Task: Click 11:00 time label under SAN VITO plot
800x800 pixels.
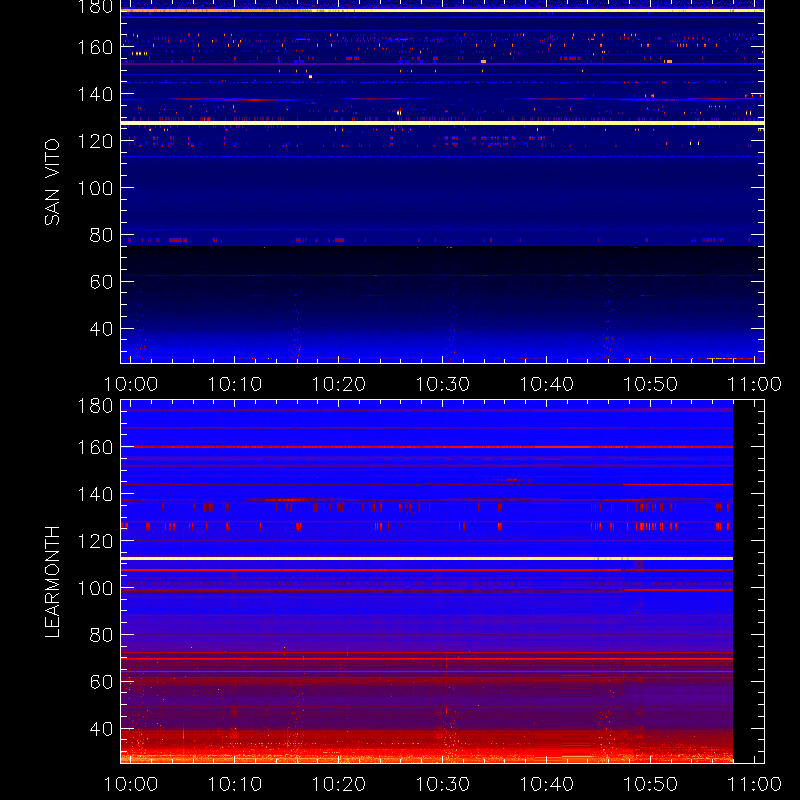Action: (755, 384)
